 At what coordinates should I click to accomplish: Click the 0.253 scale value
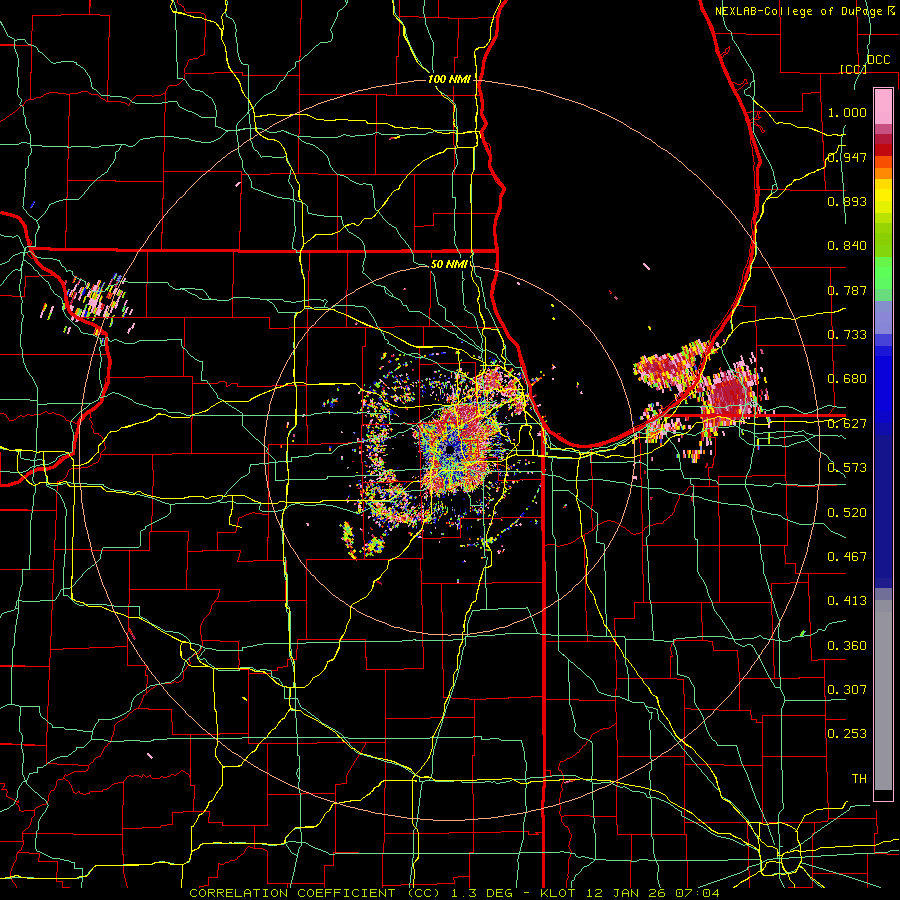point(847,734)
